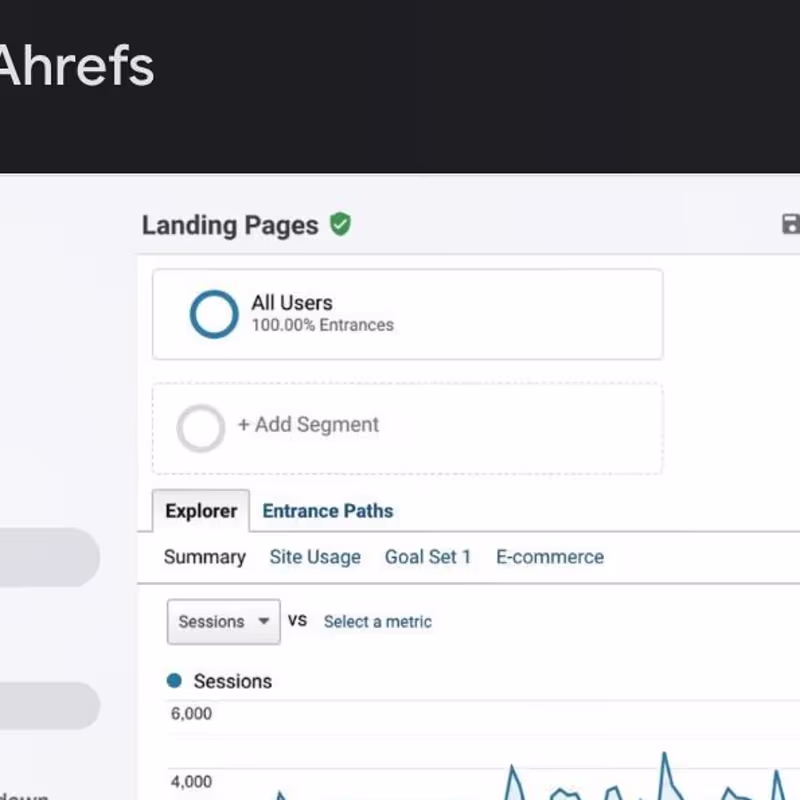Click the 100.00% Entrances text
The image size is (800, 800).
click(322, 325)
